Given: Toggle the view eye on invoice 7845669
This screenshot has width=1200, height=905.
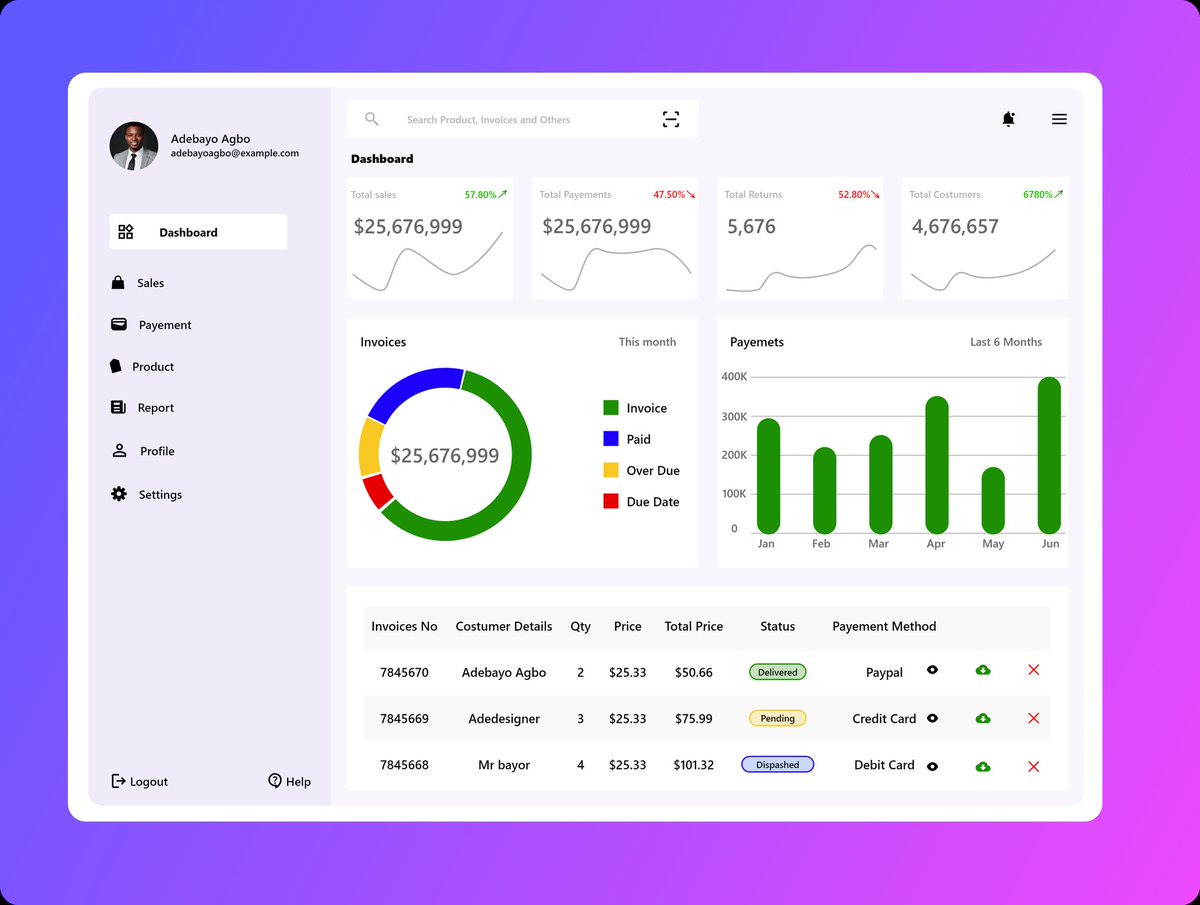Looking at the screenshot, I should (x=932, y=717).
